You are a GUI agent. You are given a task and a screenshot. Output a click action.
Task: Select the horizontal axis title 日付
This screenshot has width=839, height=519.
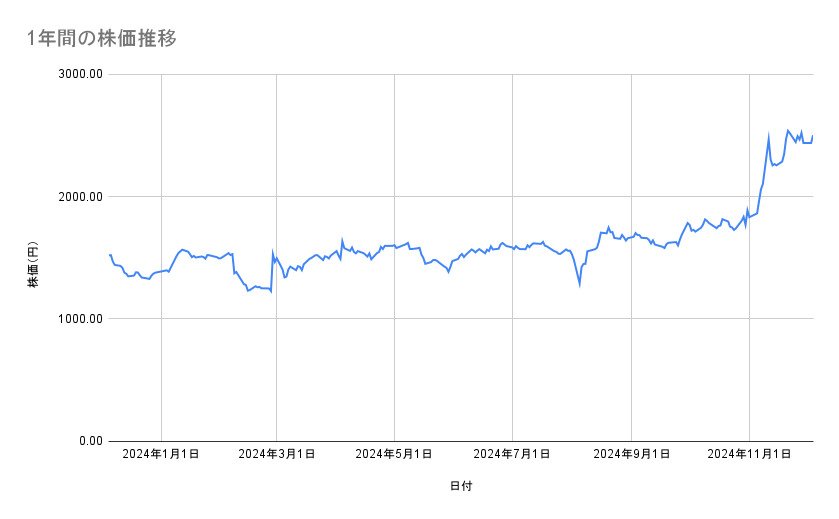461,486
